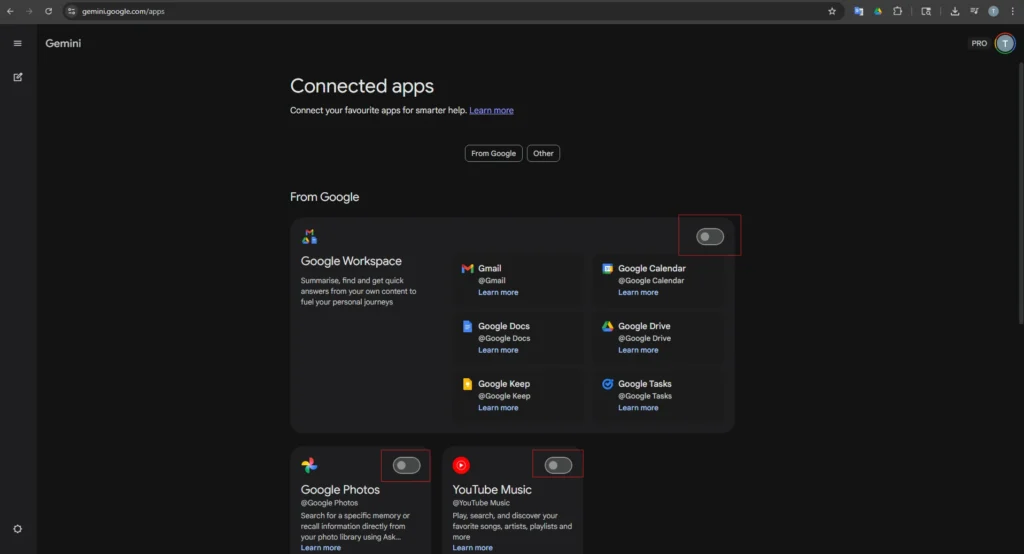Screen dimensions: 1024x554
Task: Open Learn more under Connected apps heading
Action: (x=491, y=110)
